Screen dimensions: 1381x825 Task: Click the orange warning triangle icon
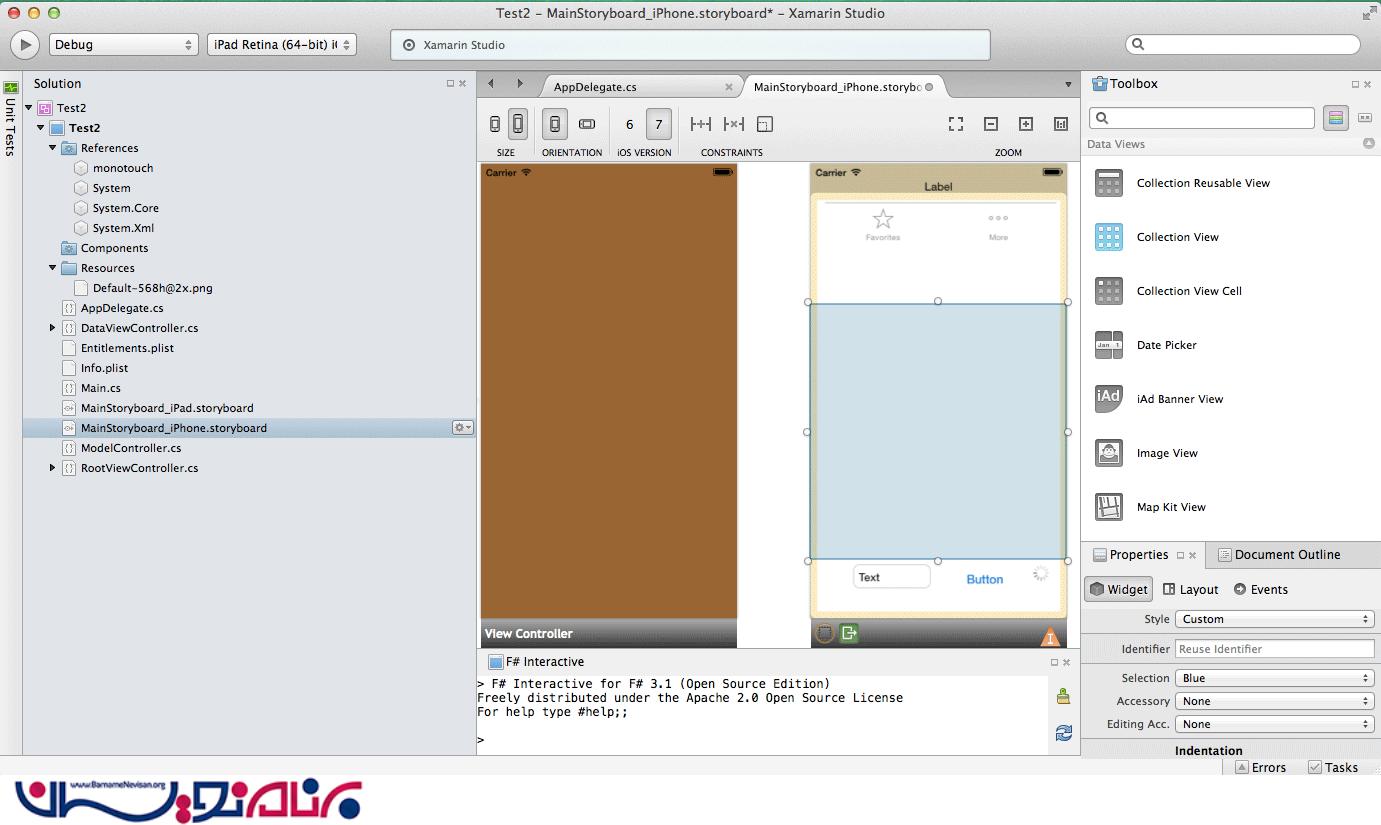click(x=1050, y=637)
